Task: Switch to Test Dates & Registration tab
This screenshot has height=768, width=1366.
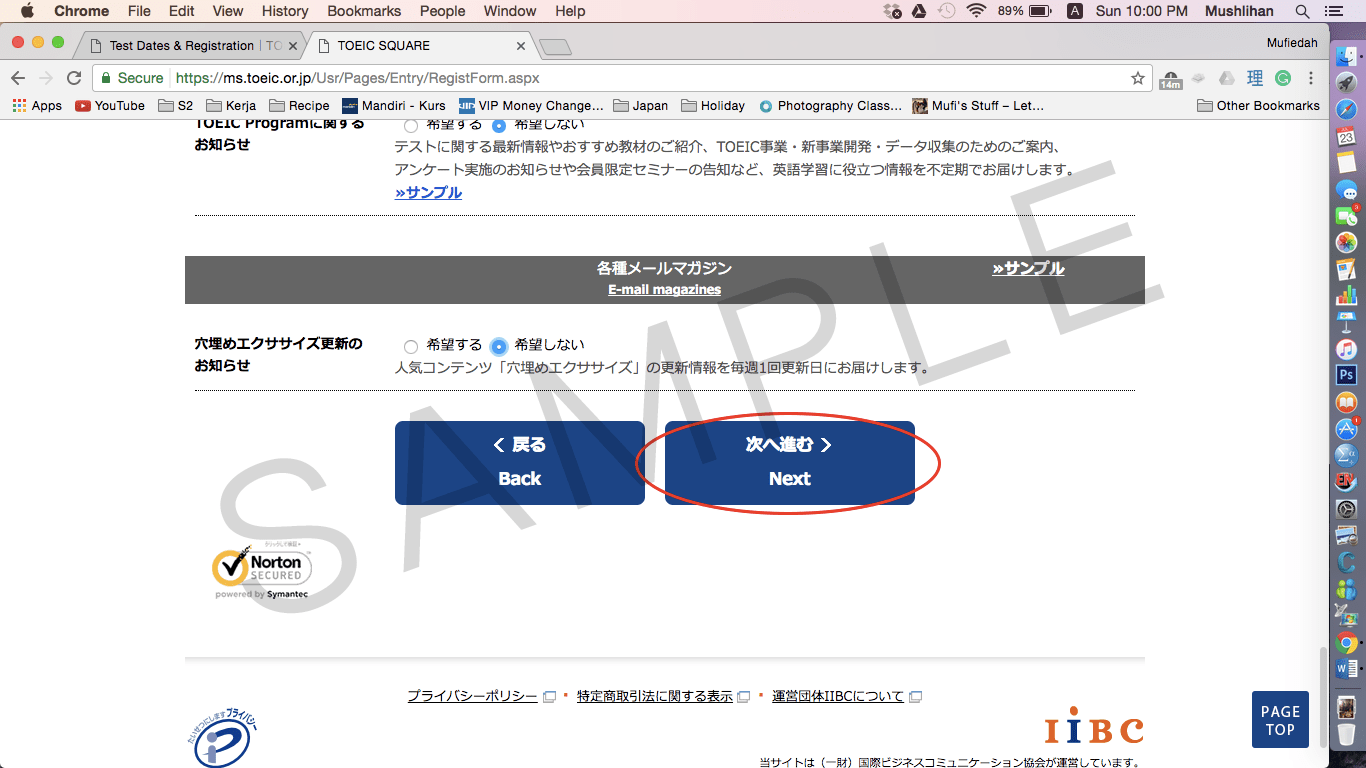Action: (x=185, y=46)
